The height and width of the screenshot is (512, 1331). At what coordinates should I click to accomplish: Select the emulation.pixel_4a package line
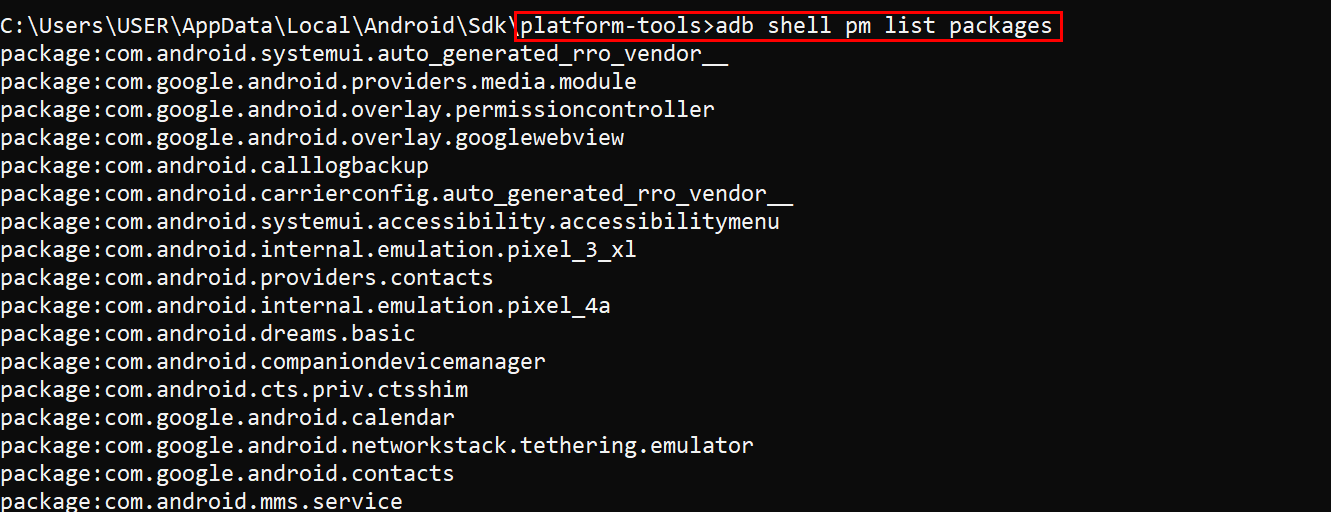tap(305, 306)
